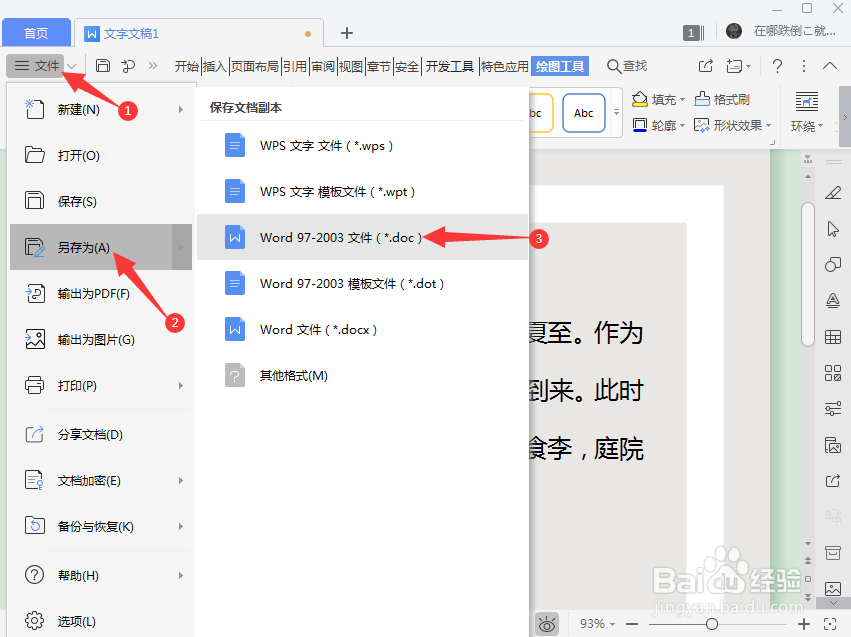The height and width of the screenshot is (637, 851).
Task: Select the cursor/select icon in right sidebar
Action: tap(833, 229)
